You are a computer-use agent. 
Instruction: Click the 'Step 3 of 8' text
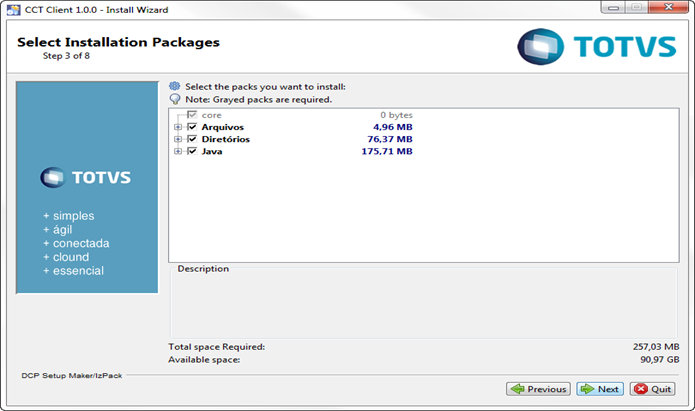pos(66,56)
